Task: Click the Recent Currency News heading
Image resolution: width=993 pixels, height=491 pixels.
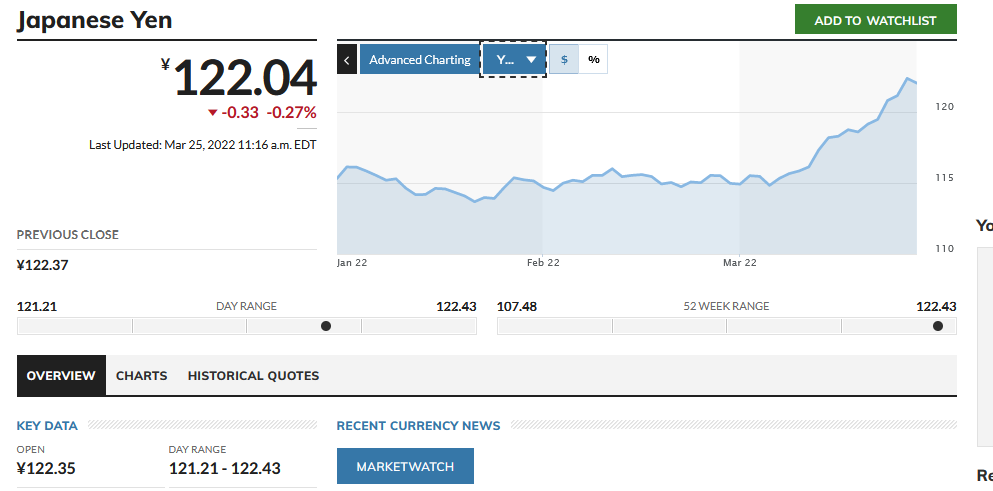Action: (x=419, y=426)
